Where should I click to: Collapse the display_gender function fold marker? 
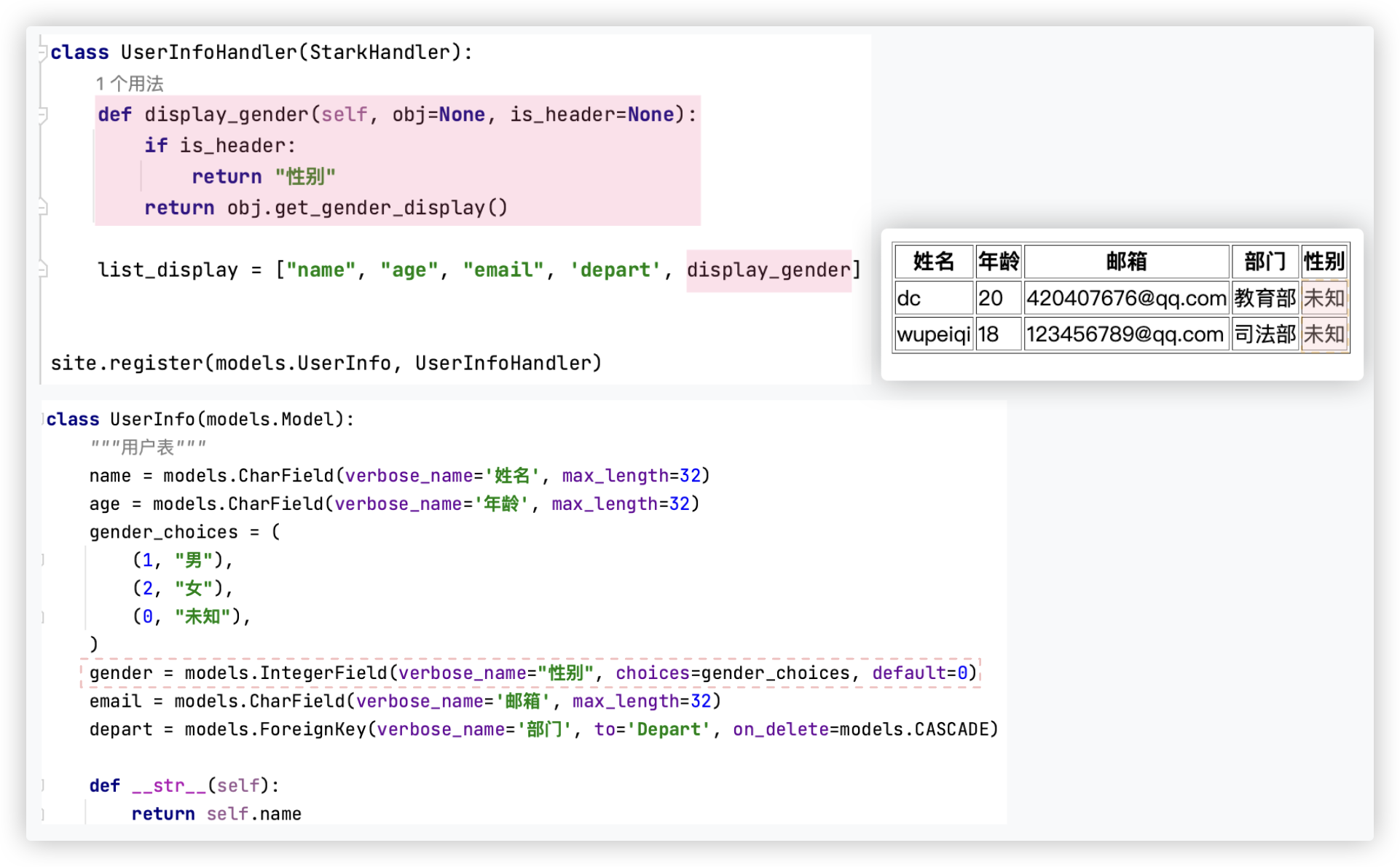(43, 114)
